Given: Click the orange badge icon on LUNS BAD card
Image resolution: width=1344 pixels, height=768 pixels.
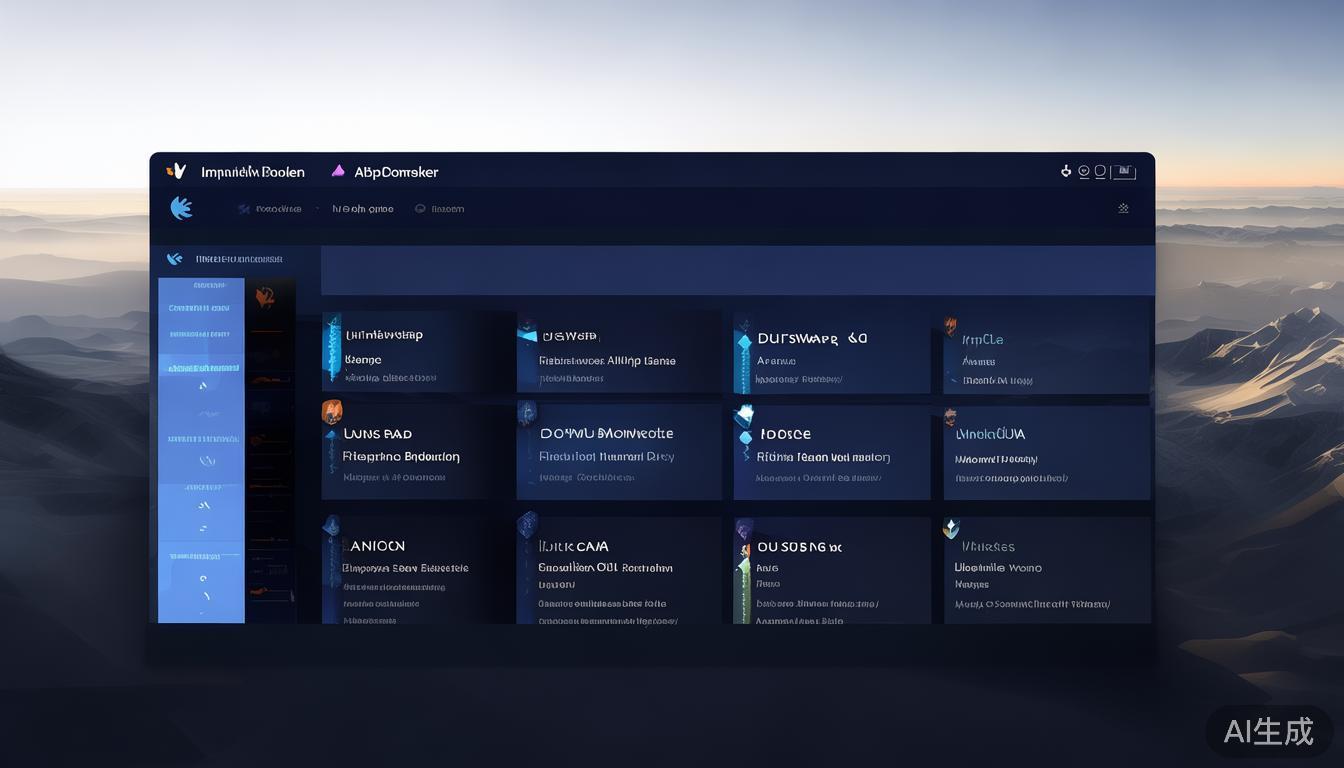Looking at the screenshot, I should 332,412.
